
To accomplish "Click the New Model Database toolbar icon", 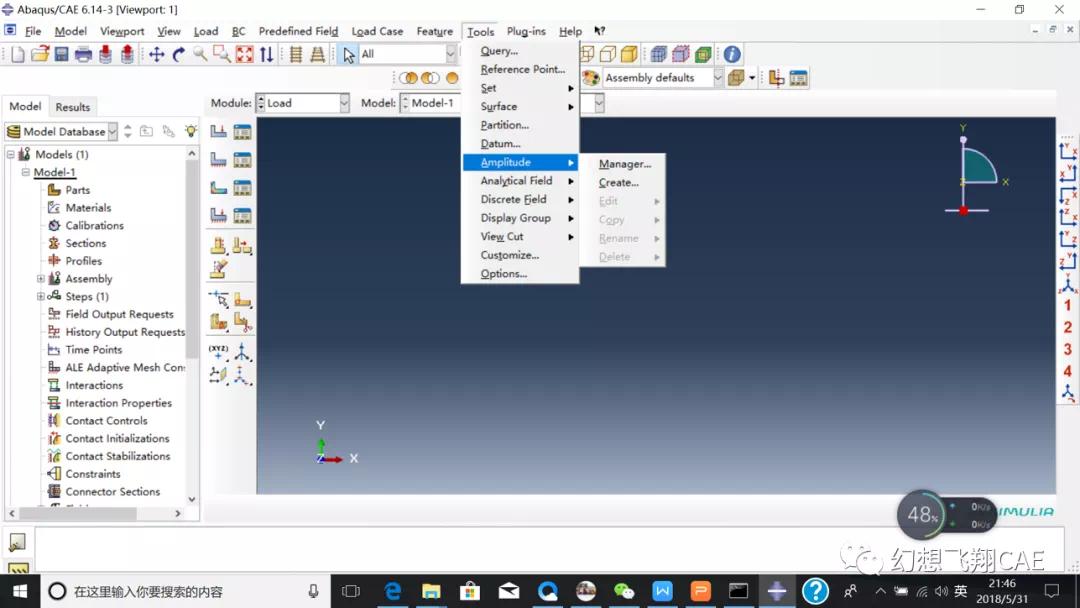I will 18,54.
